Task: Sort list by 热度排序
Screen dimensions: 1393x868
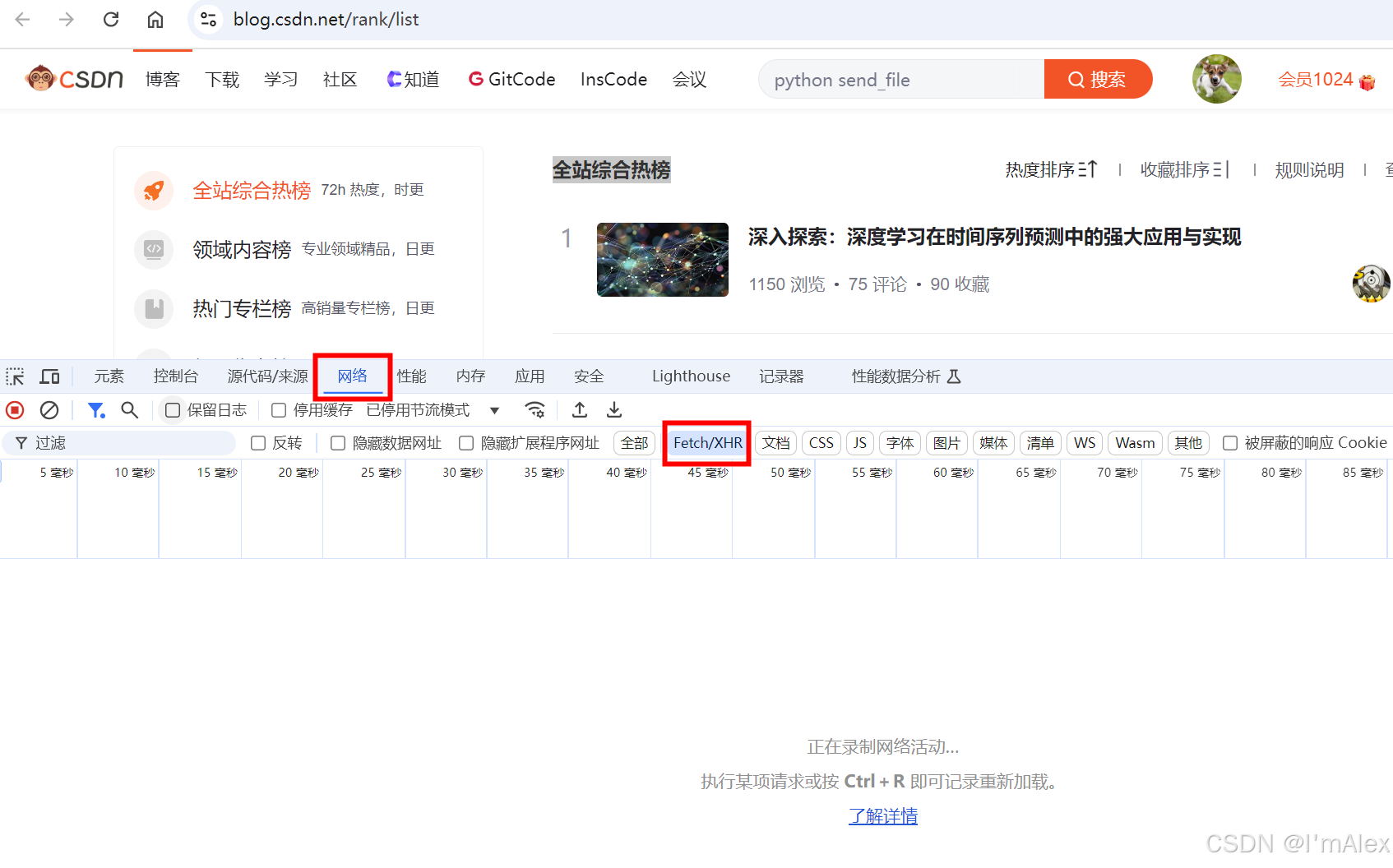Action: (x=1051, y=169)
